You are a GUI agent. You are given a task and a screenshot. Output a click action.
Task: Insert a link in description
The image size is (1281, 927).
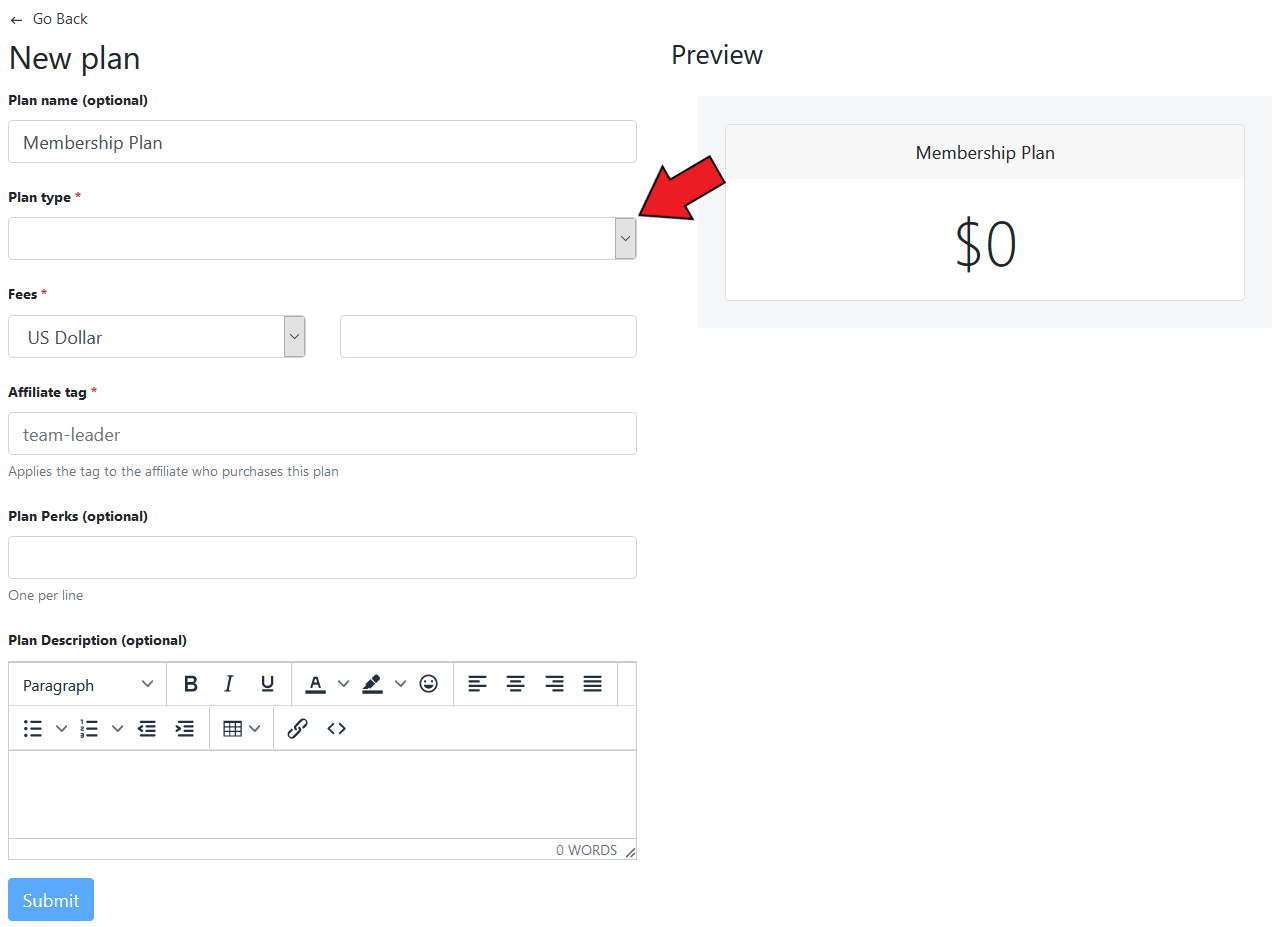click(x=297, y=728)
